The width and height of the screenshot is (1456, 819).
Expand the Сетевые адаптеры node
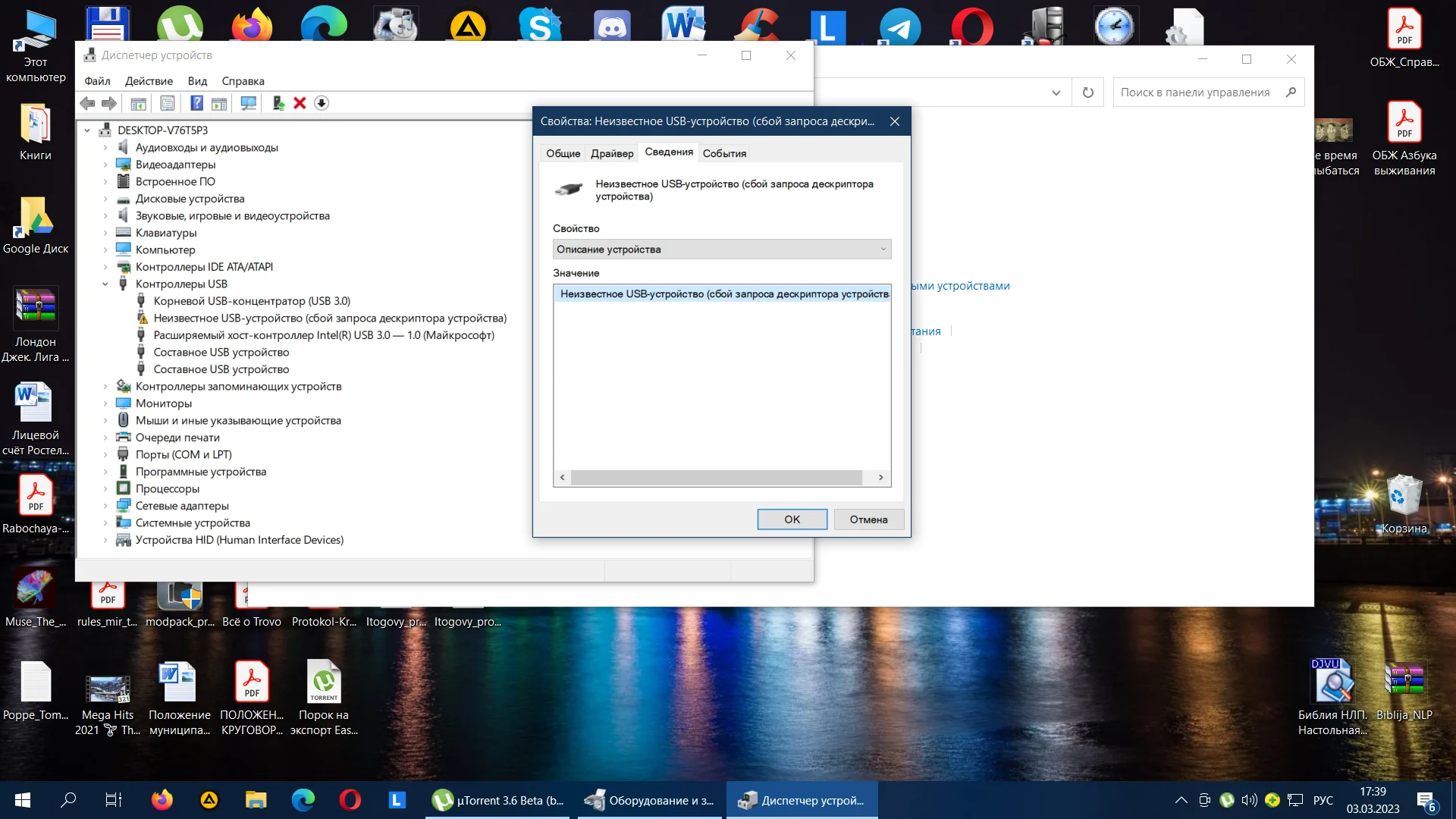(105, 506)
